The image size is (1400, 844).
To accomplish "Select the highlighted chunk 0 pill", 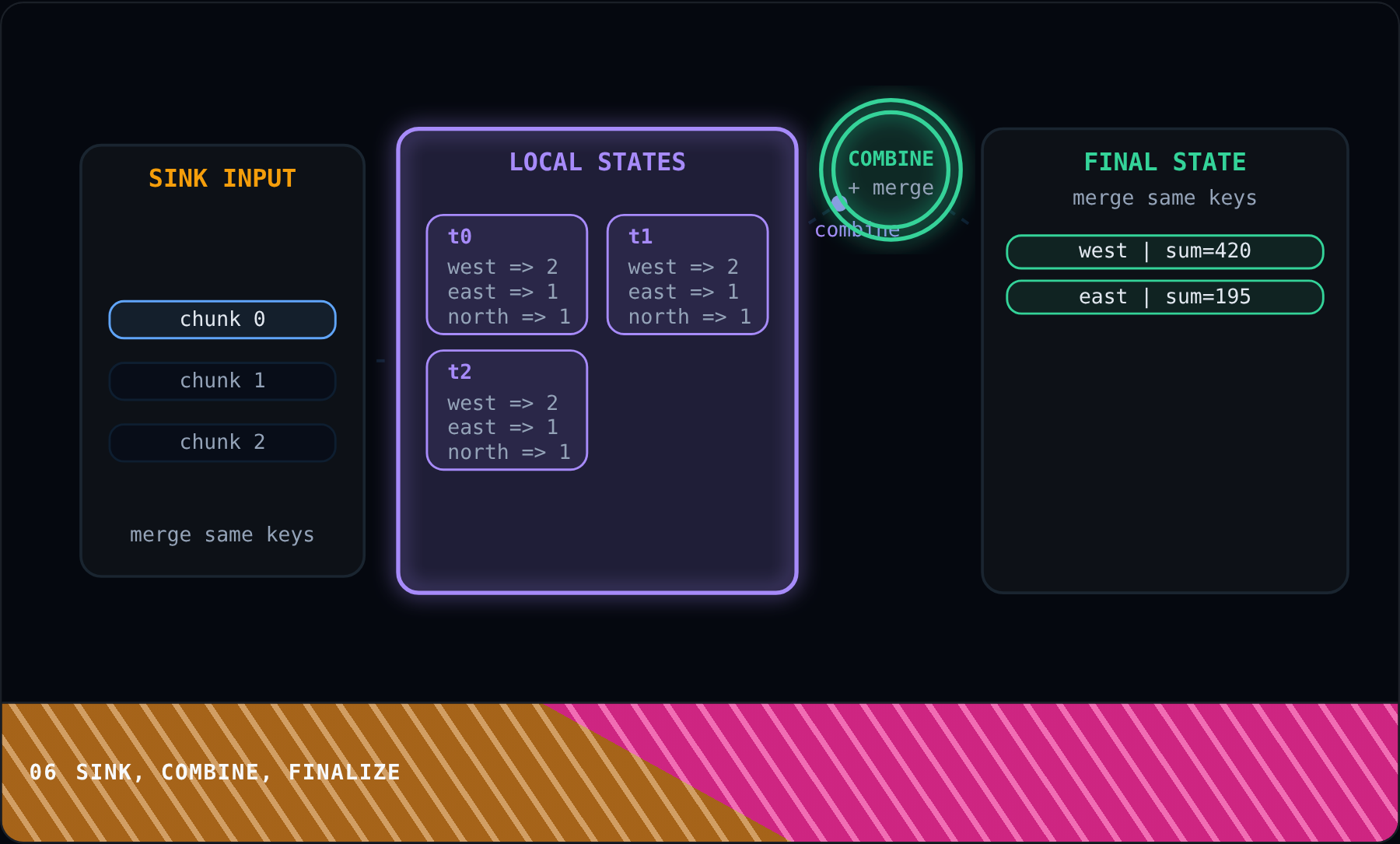I will (222, 320).
